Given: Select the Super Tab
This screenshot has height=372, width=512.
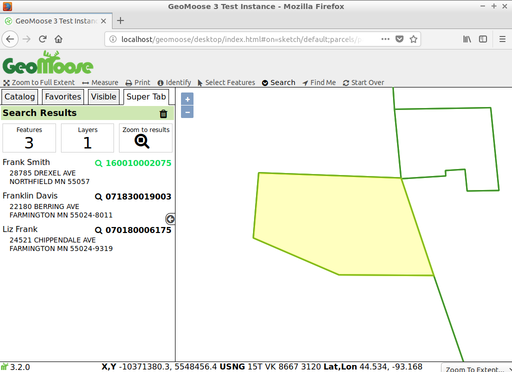Looking at the screenshot, I should [146, 97].
